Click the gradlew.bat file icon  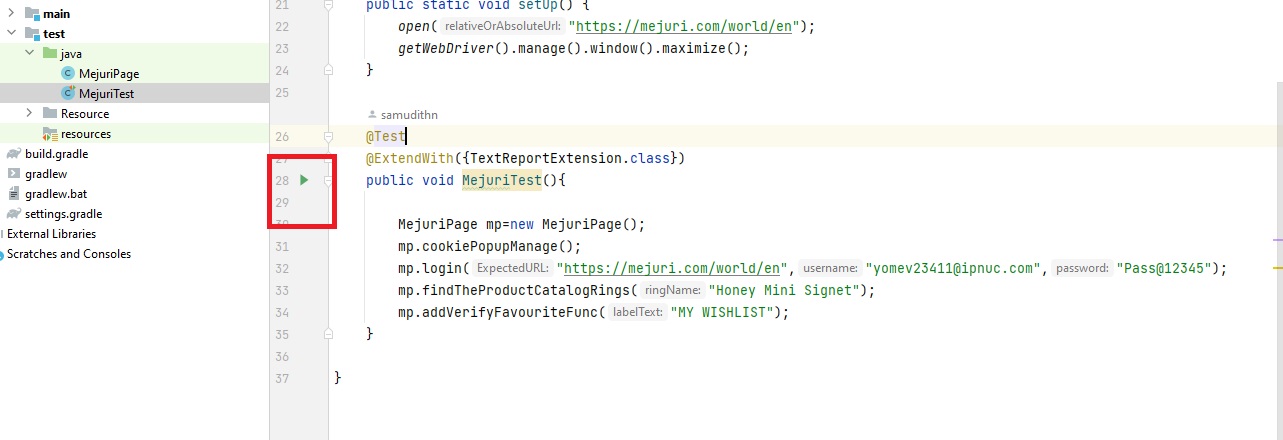pos(14,193)
